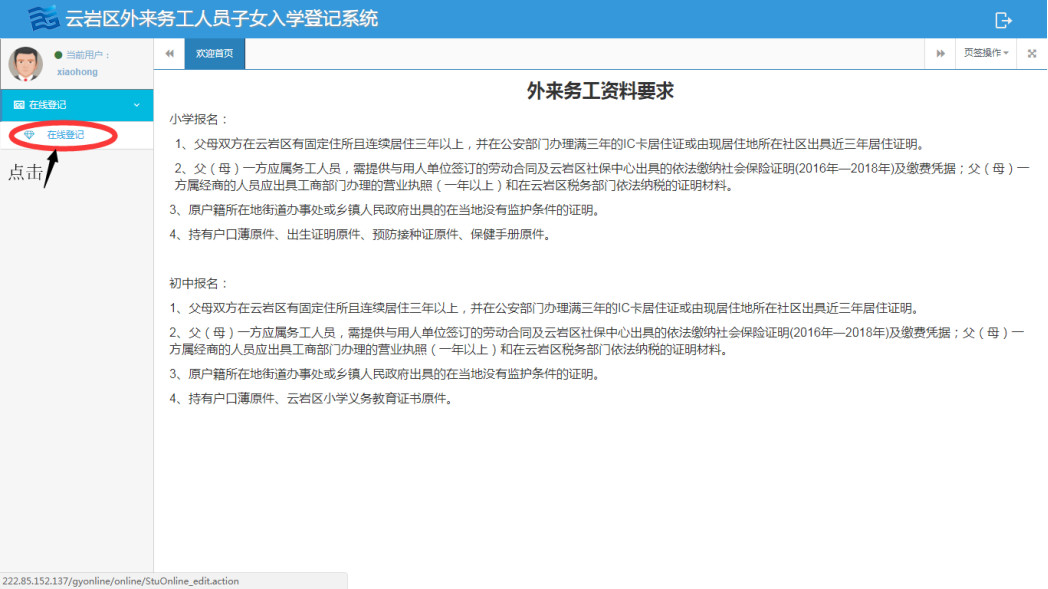Click the 当前用户 status label
The height and width of the screenshot is (589, 1048).
click(x=88, y=55)
